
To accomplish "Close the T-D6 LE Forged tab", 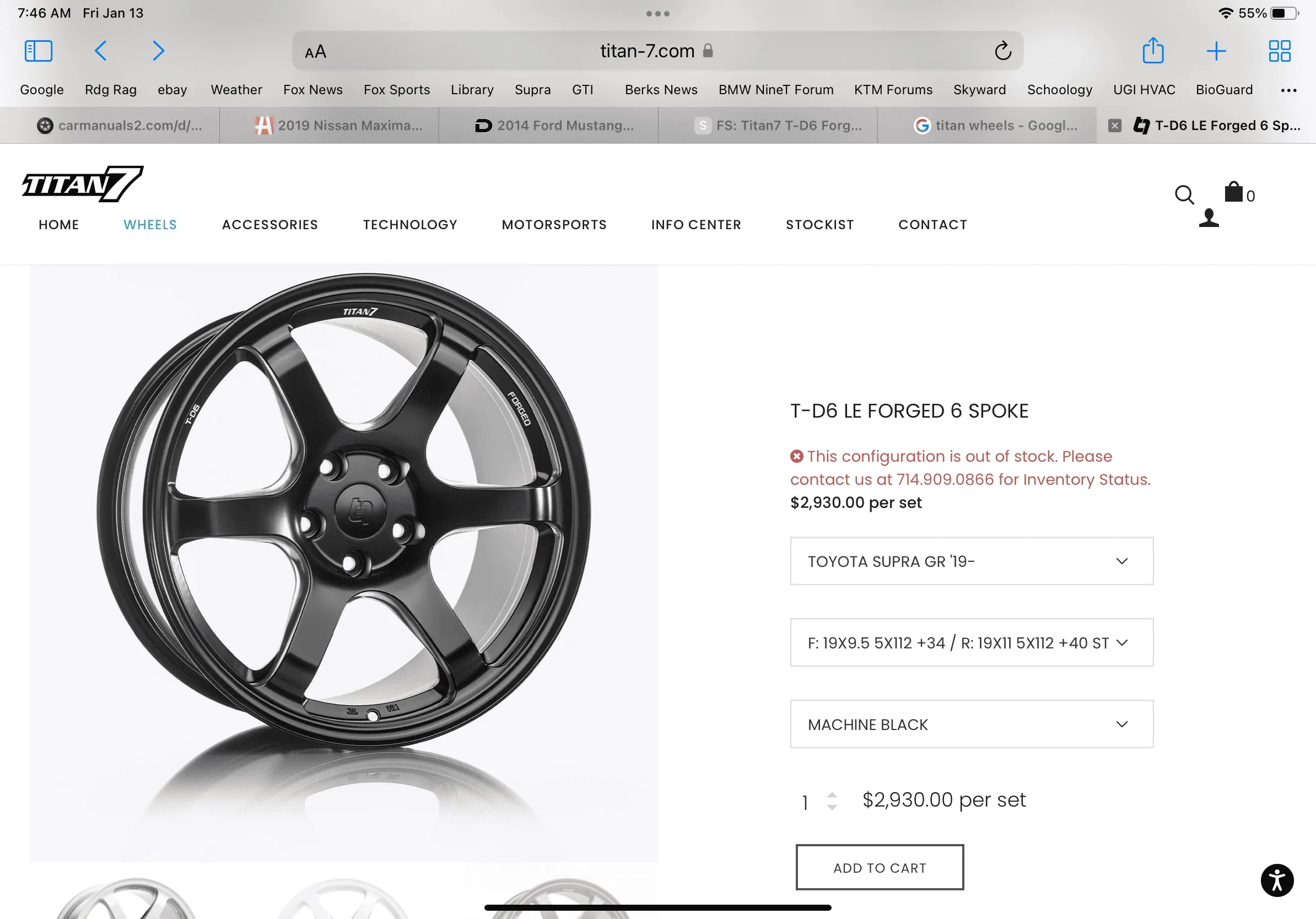I will 1114,125.
